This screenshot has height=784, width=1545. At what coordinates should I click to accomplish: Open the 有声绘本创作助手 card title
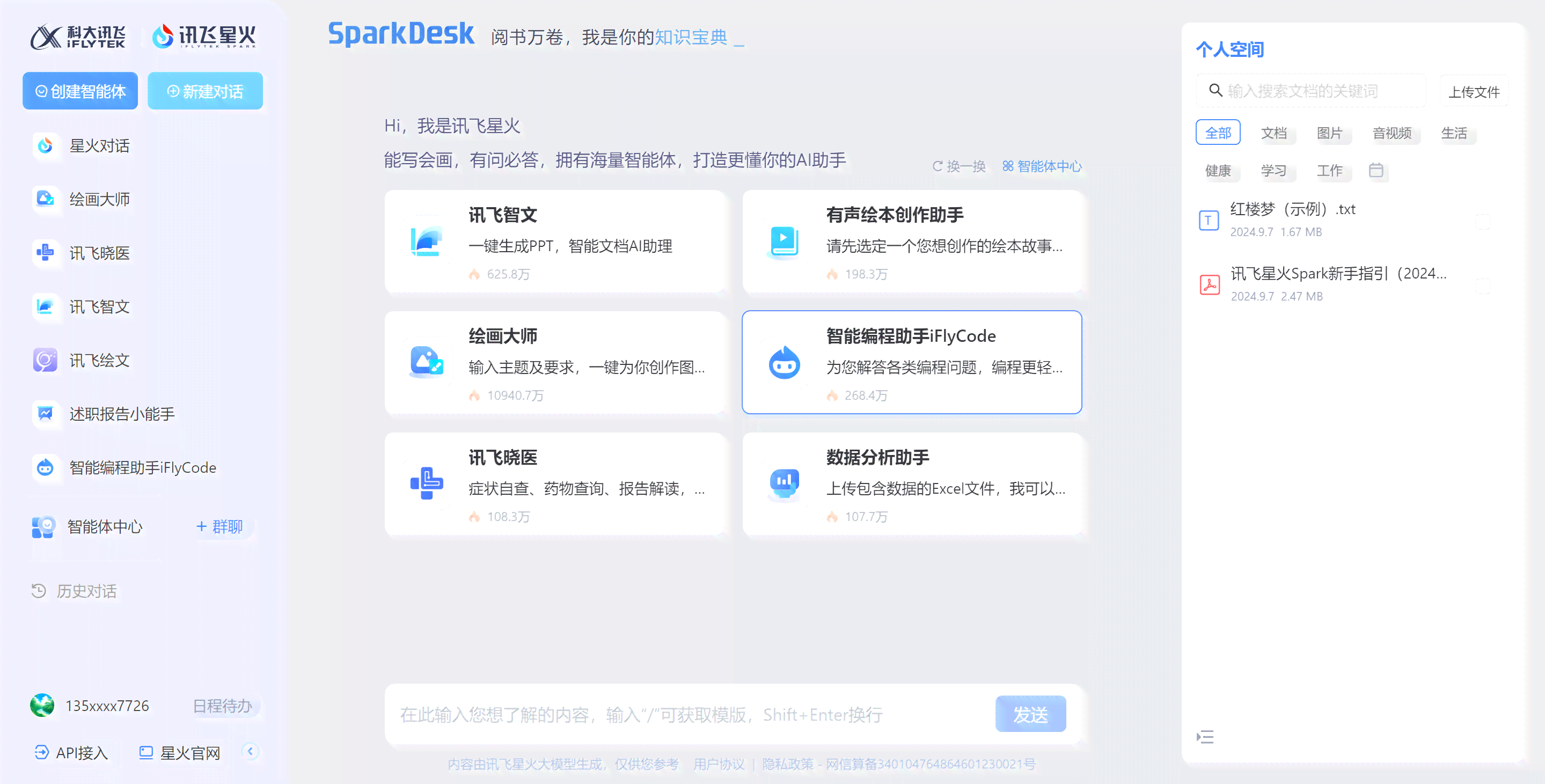click(x=895, y=215)
